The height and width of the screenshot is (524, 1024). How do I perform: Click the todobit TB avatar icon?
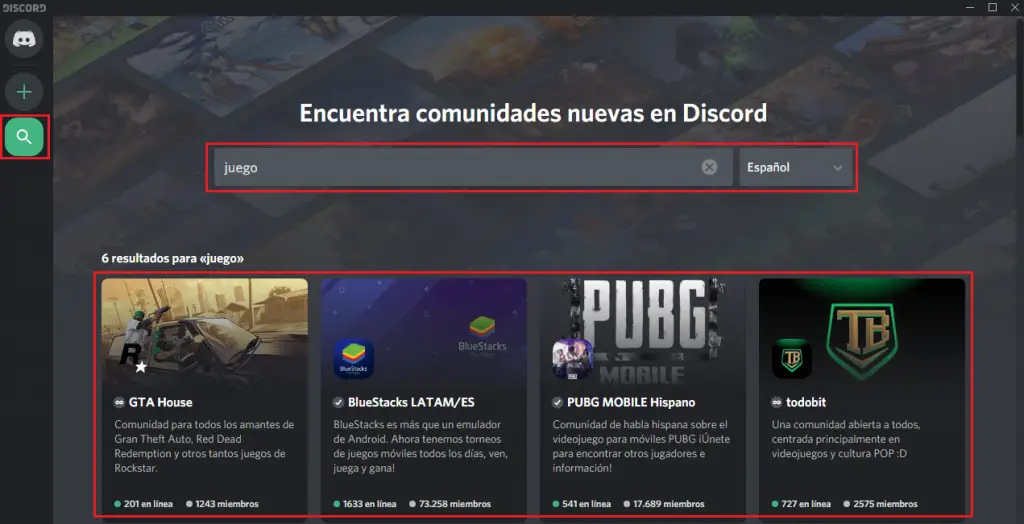click(x=792, y=358)
